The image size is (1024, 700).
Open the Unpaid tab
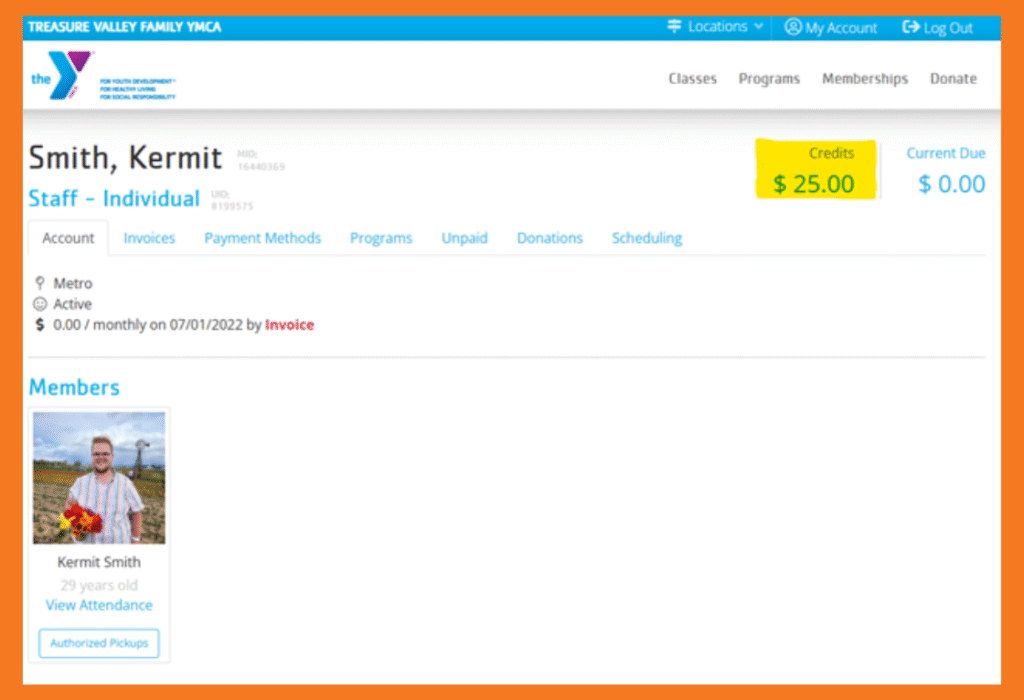click(x=464, y=238)
